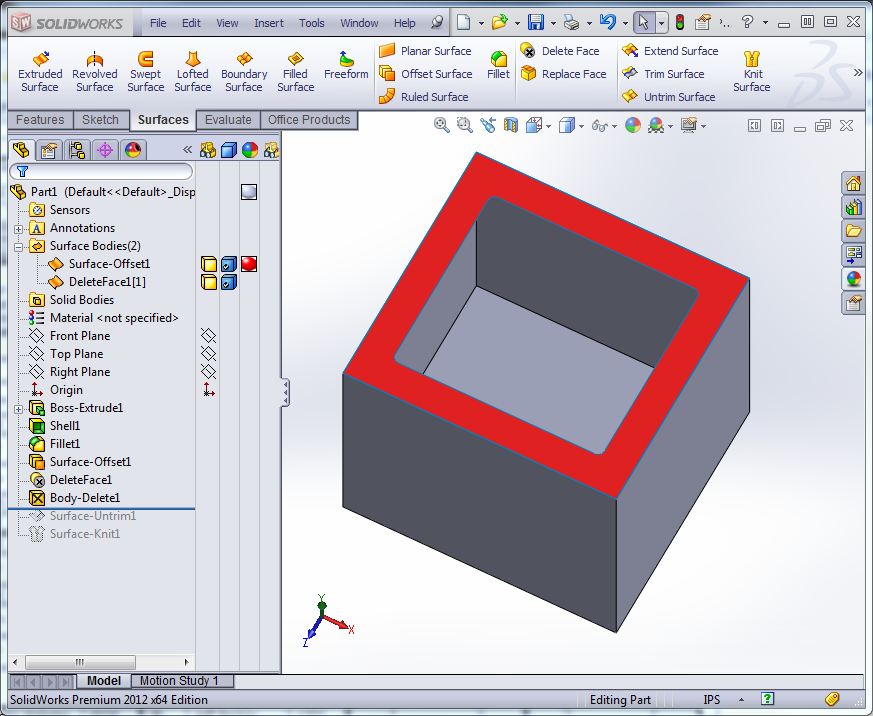Select the Delete Face tool
This screenshot has width=873, height=716.
(528, 51)
